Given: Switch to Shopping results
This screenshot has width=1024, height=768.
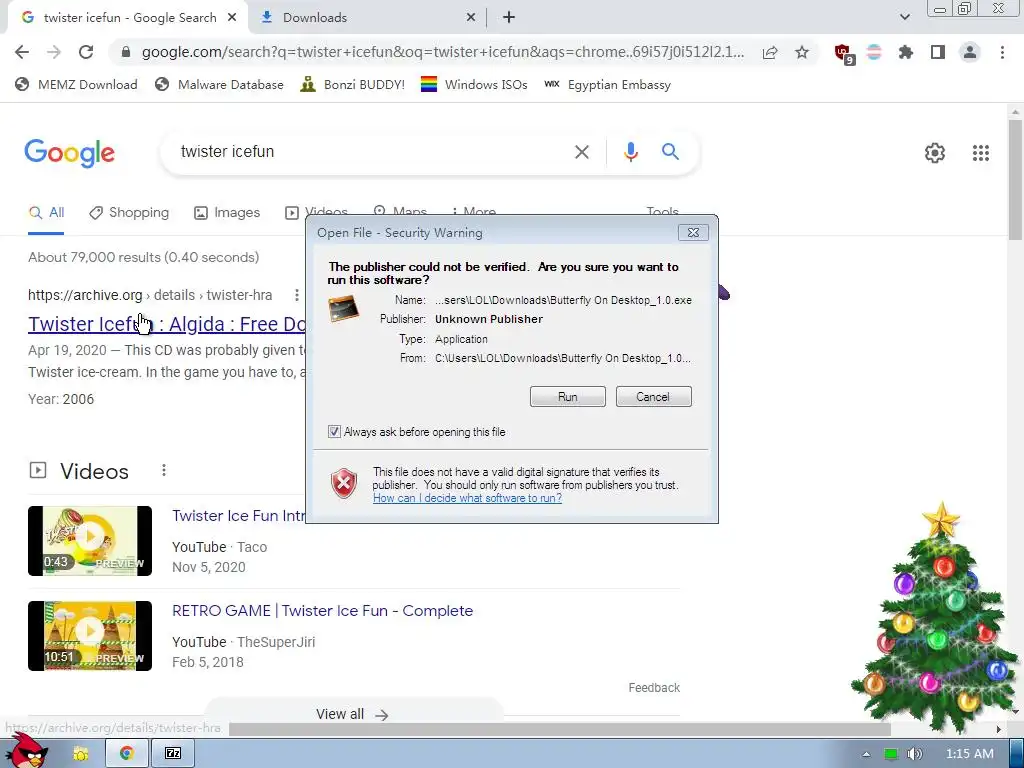Looking at the screenshot, I should (129, 213).
